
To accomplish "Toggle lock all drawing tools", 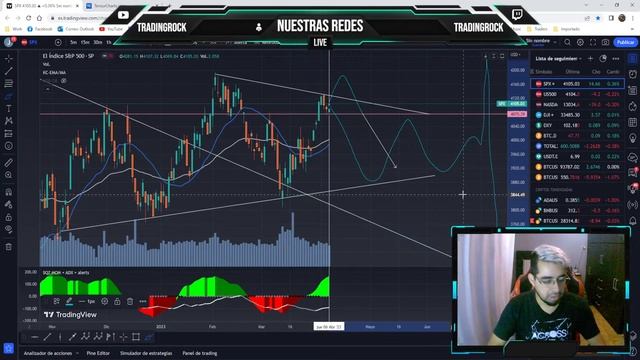I will pyautogui.click(x=9, y=217).
